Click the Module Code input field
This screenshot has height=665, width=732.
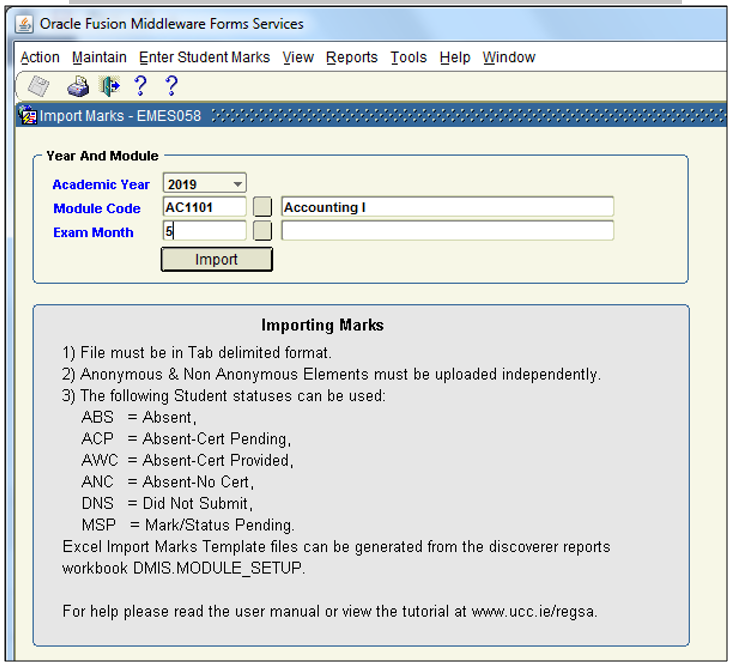(204, 208)
